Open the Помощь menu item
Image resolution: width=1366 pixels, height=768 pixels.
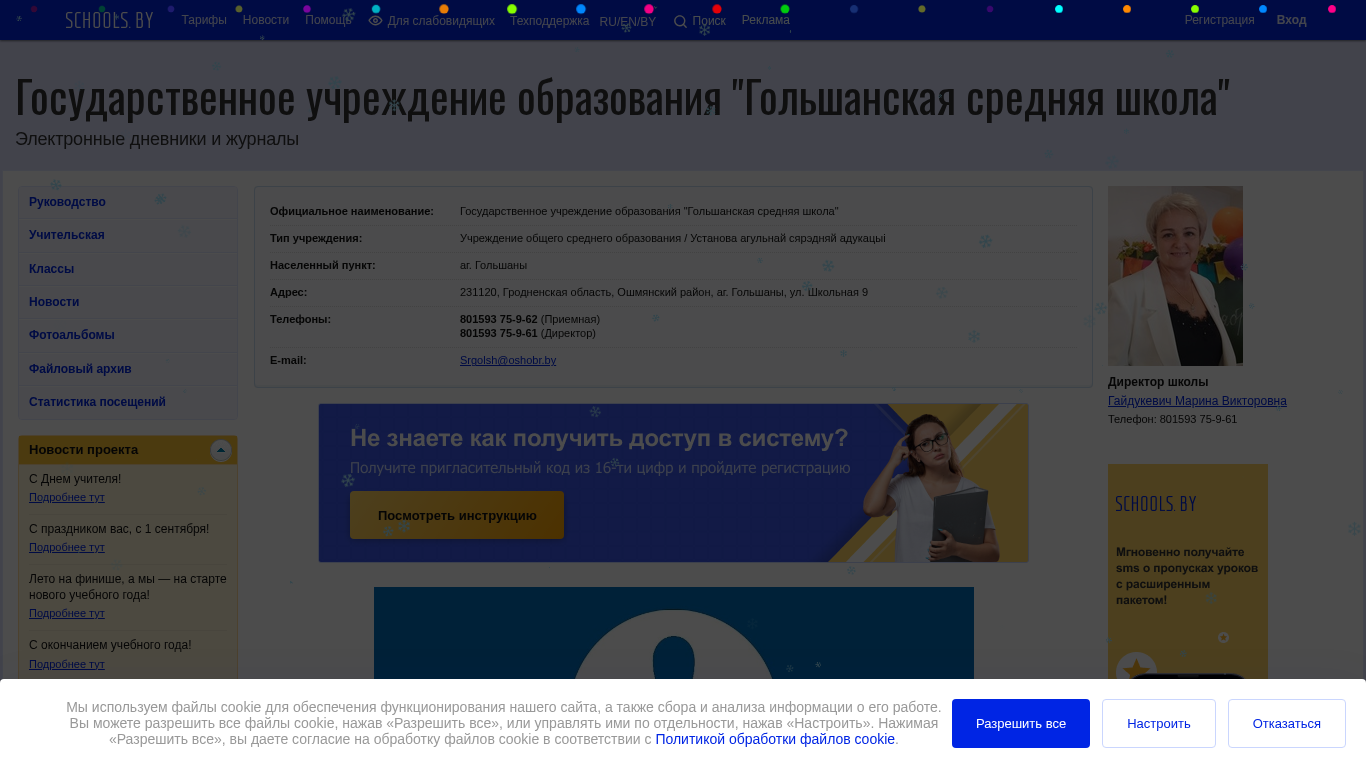[x=328, y=20]
